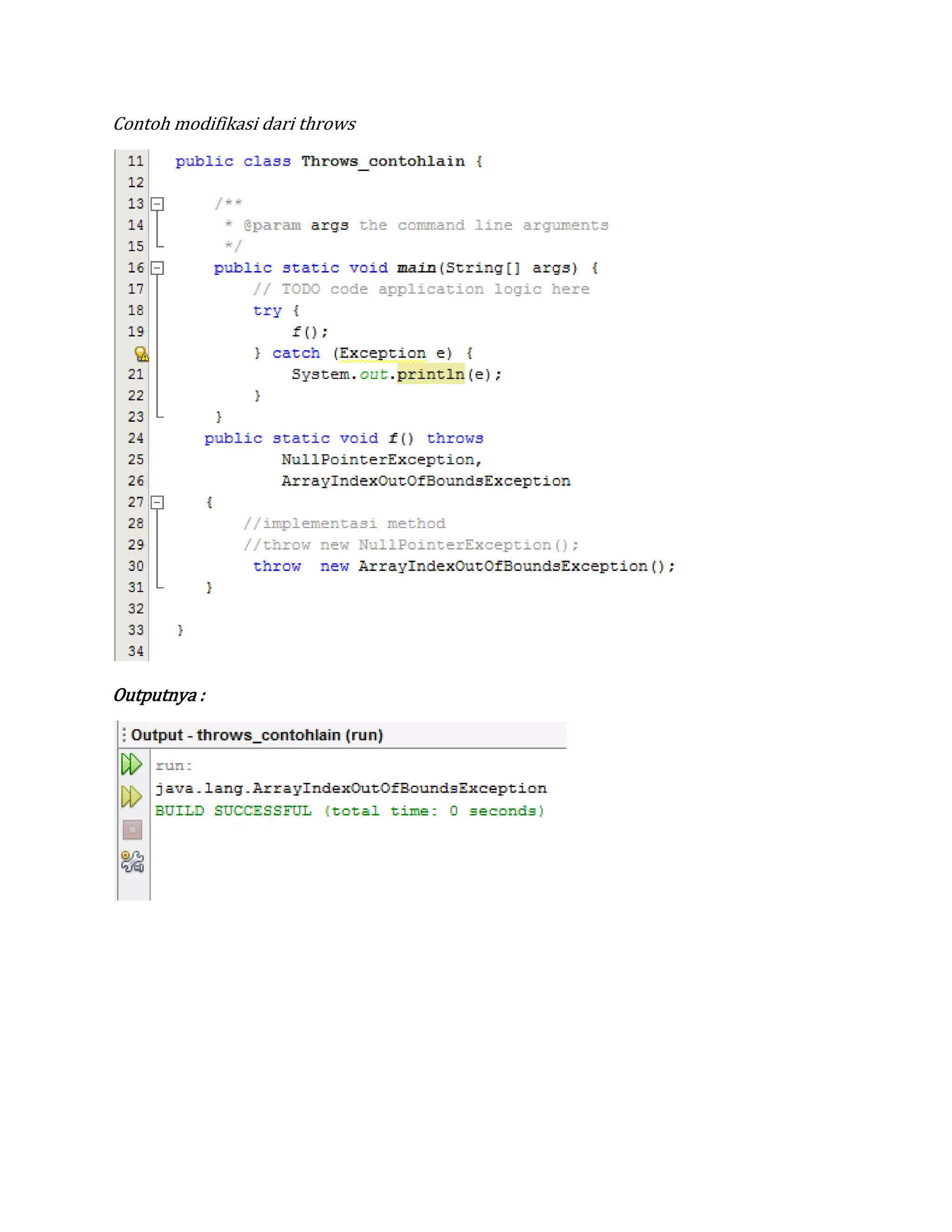952x1232 pixels.
Task: Click the underlined Exception in catch clause
Action: (x=383, y=354)
